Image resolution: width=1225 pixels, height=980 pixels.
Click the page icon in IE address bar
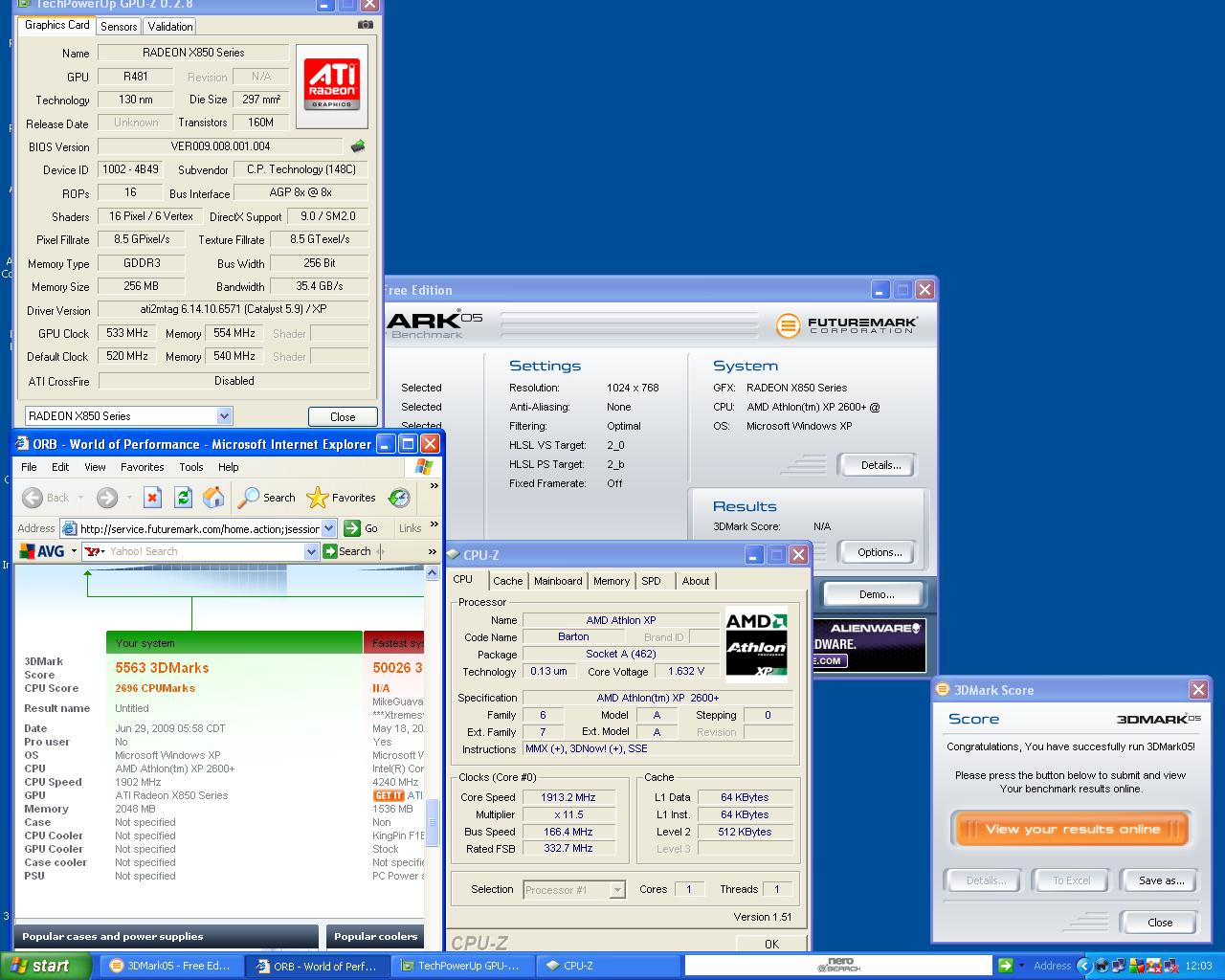tap(69, 528)
